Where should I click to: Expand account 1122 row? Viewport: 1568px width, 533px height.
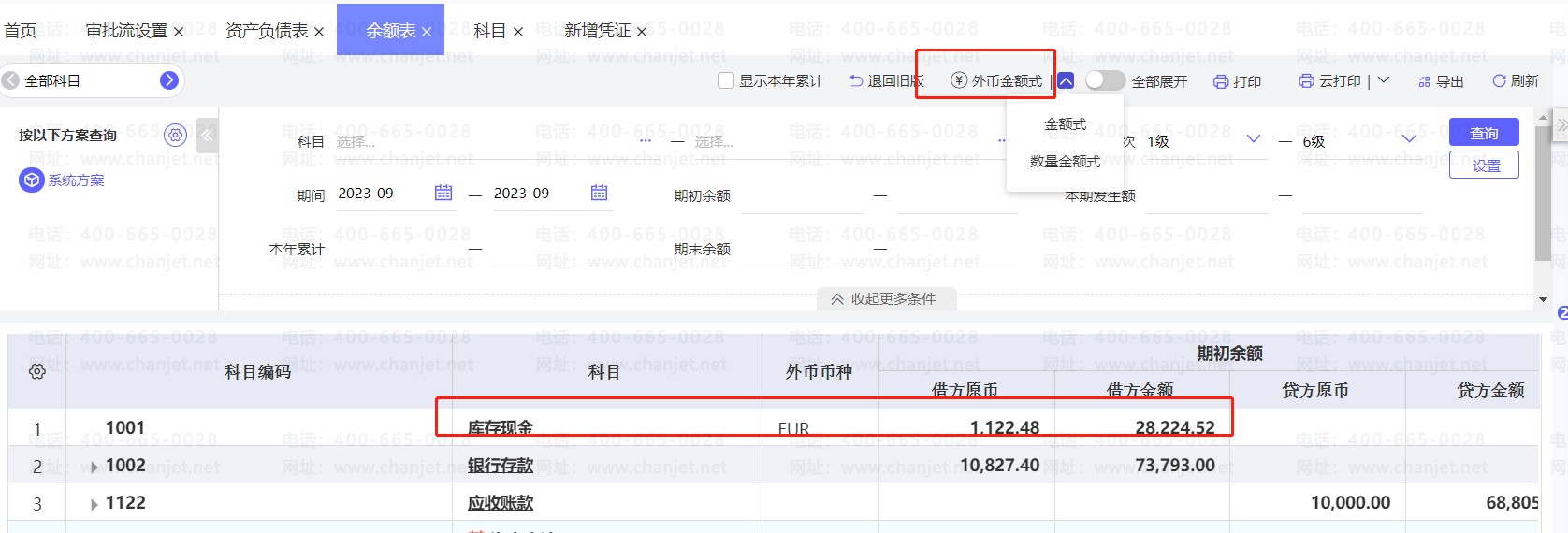94,504
